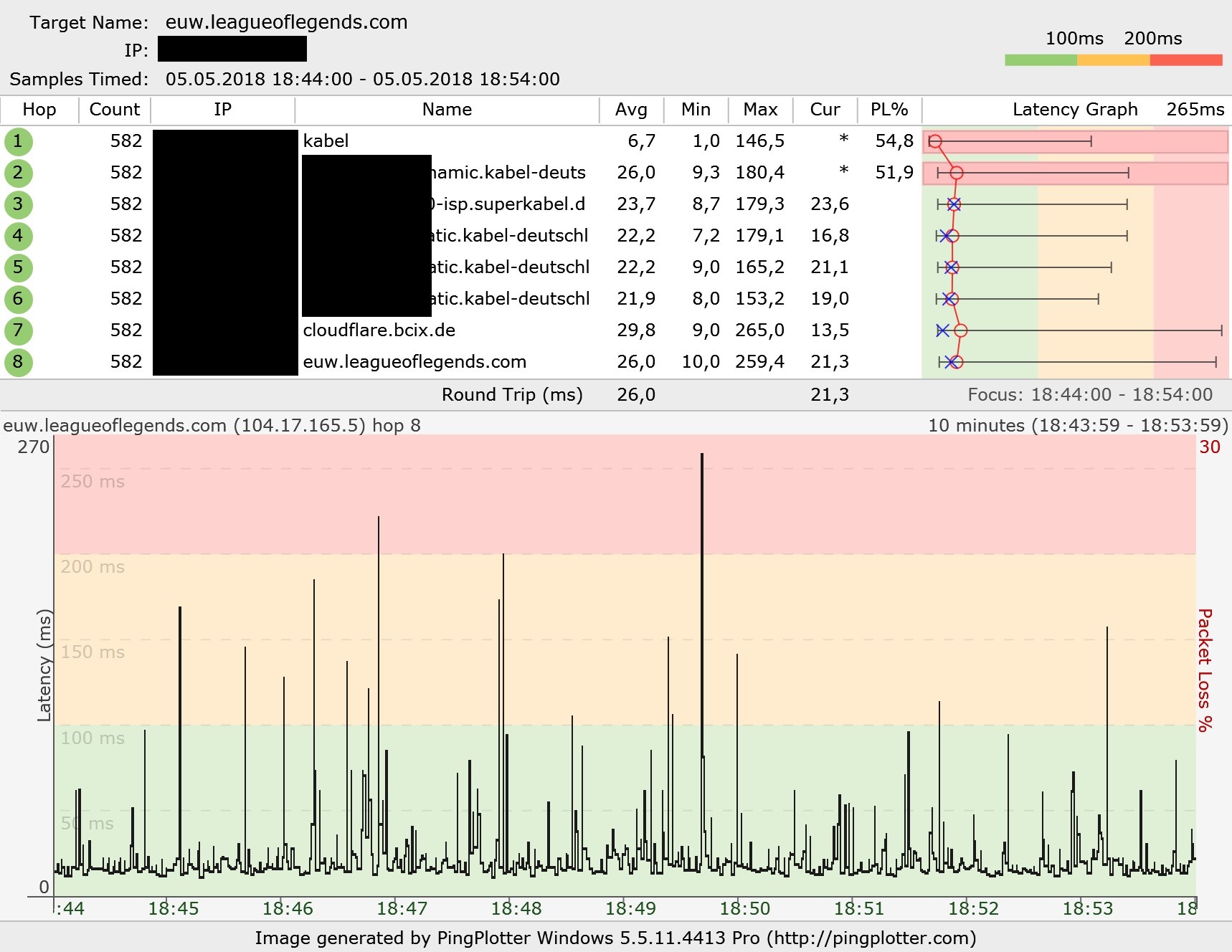Click the kabel name in hop 1
1232x952 pixels.
326,141
